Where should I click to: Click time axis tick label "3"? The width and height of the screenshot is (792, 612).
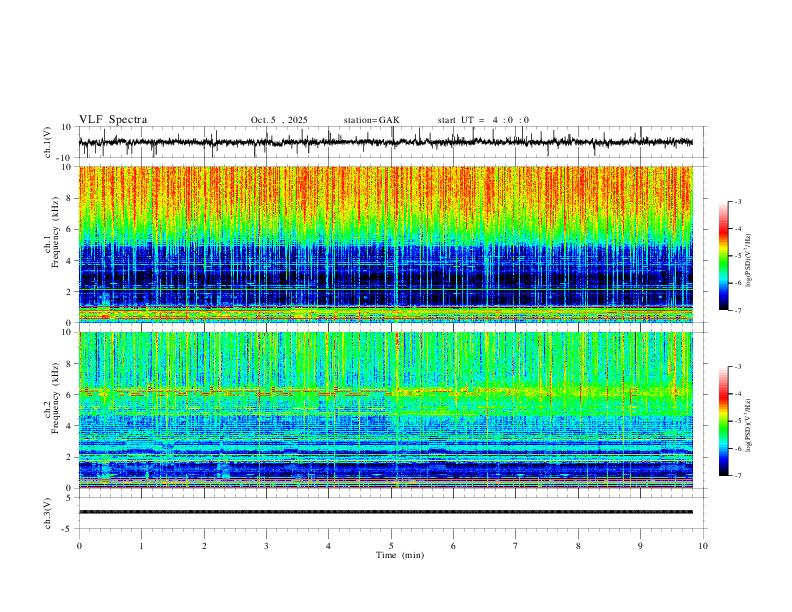266,546
